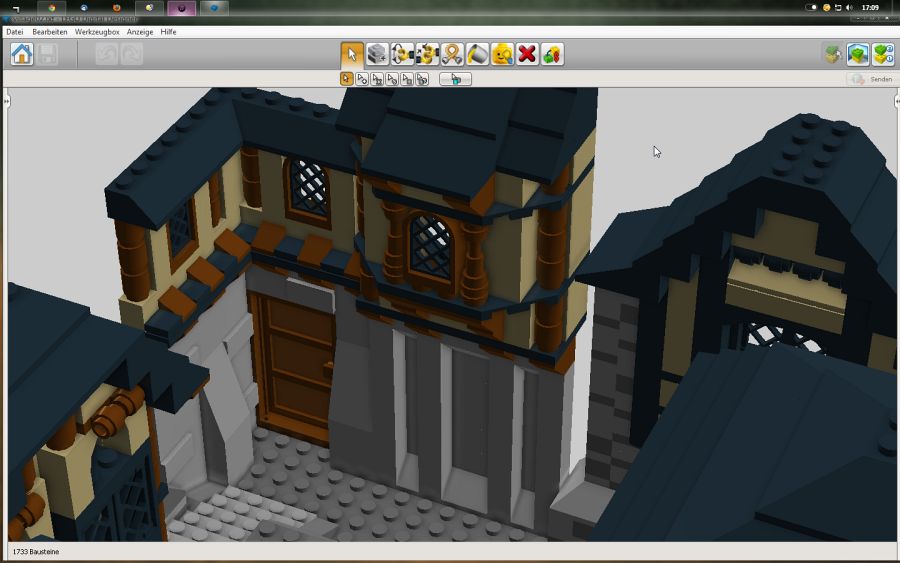Click the Senden button
900x563 pixels.
coord(872,79)
